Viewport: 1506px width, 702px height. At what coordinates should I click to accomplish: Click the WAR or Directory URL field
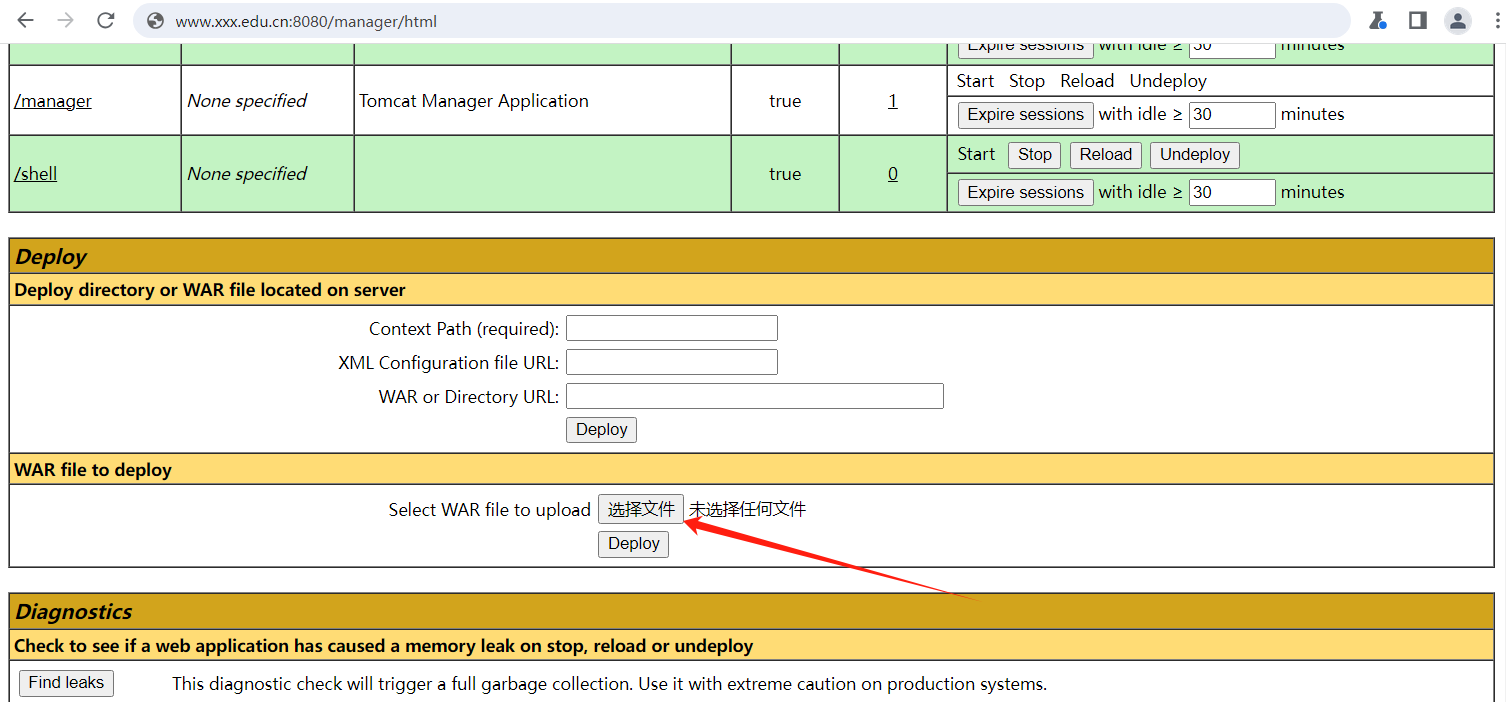754,396
